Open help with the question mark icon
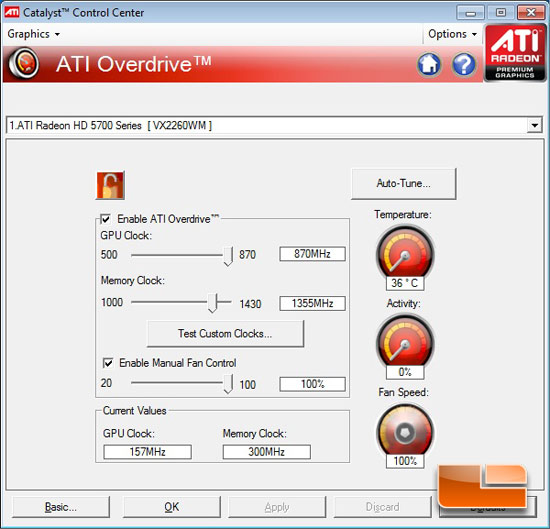Viewport: 550px width, 529px height. point(463,64)
